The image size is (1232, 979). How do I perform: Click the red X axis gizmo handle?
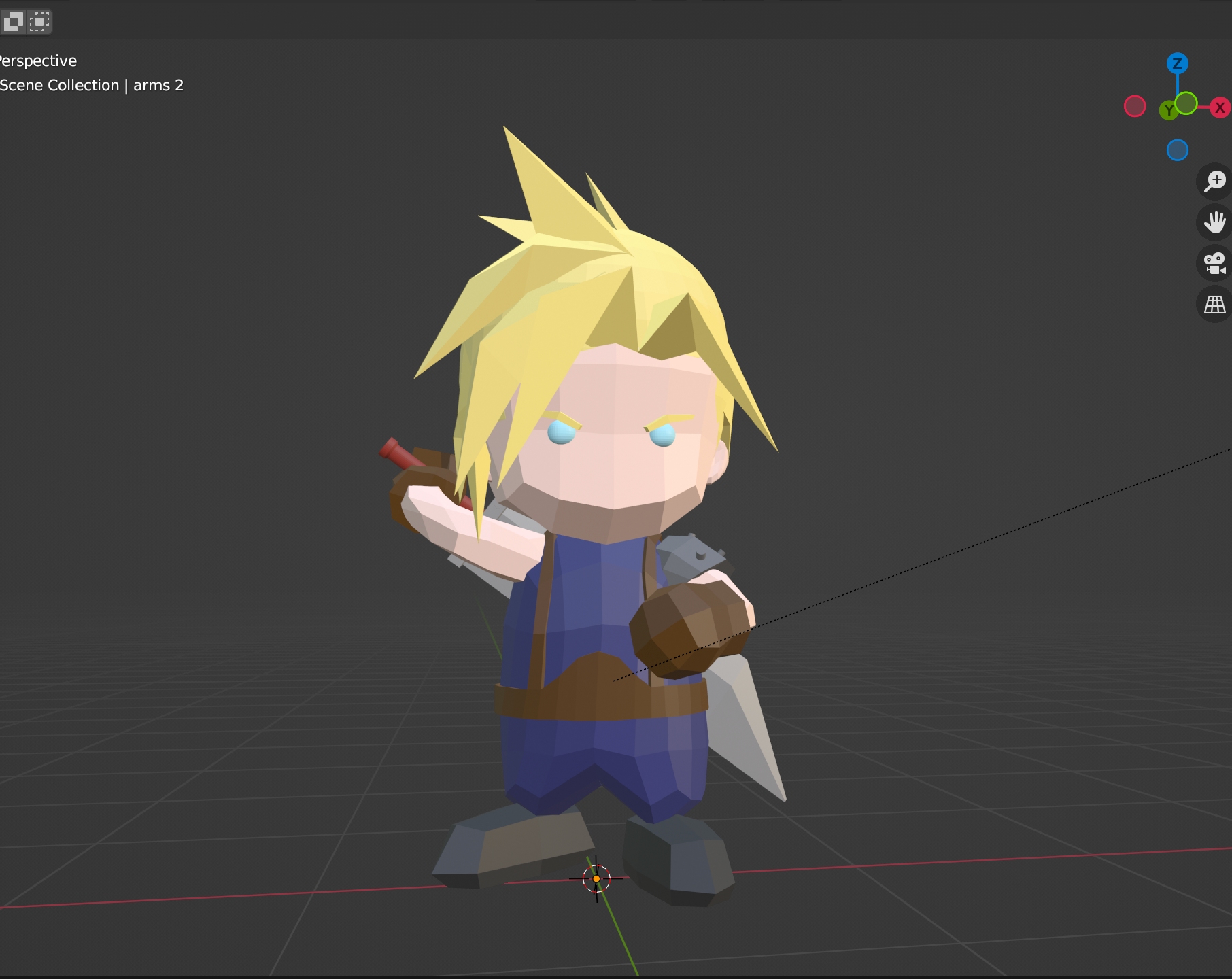[1220, 107]
